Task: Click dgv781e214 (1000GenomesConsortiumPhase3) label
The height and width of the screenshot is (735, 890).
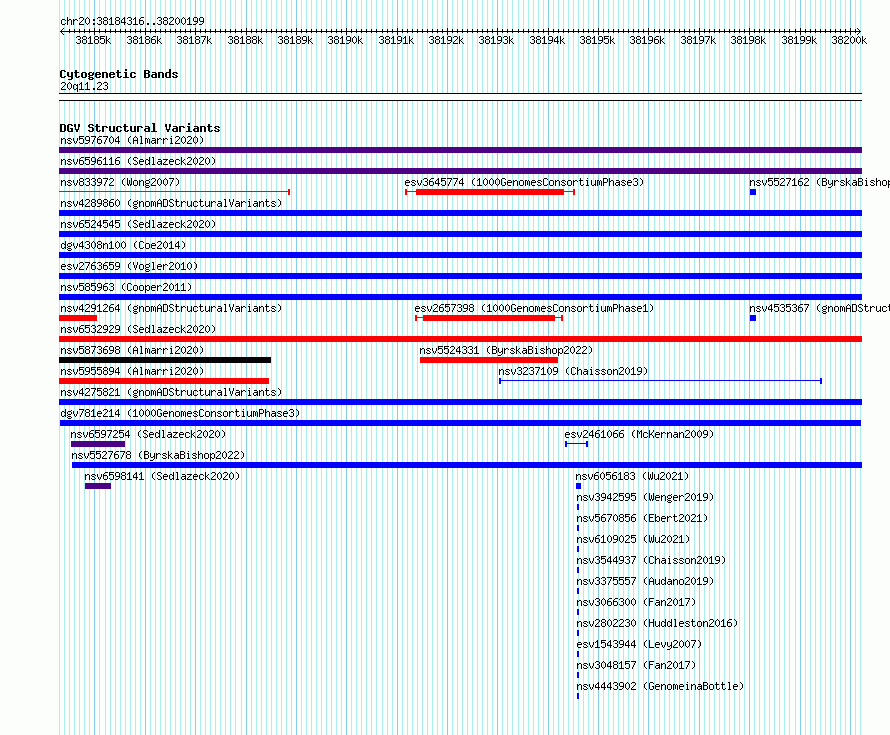Action: pyautogui.click(x=180, y=413)
